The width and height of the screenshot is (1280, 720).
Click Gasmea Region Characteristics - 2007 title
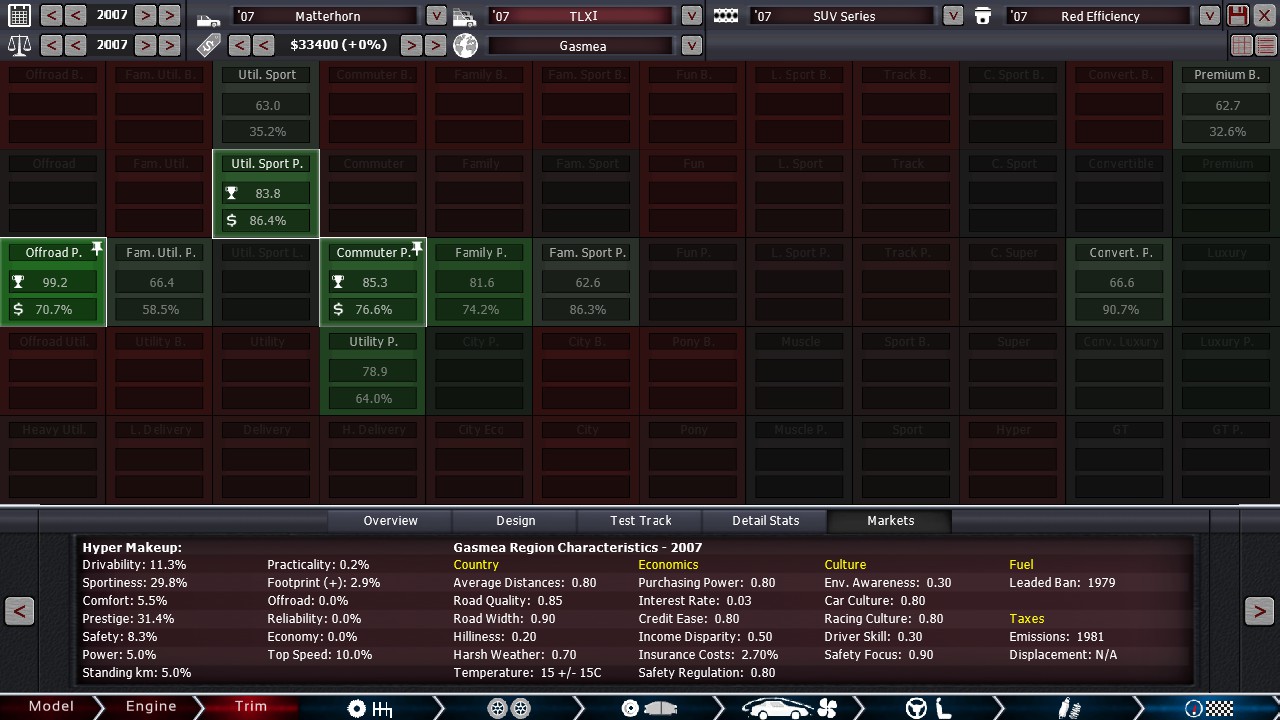[x=577, y=547]
